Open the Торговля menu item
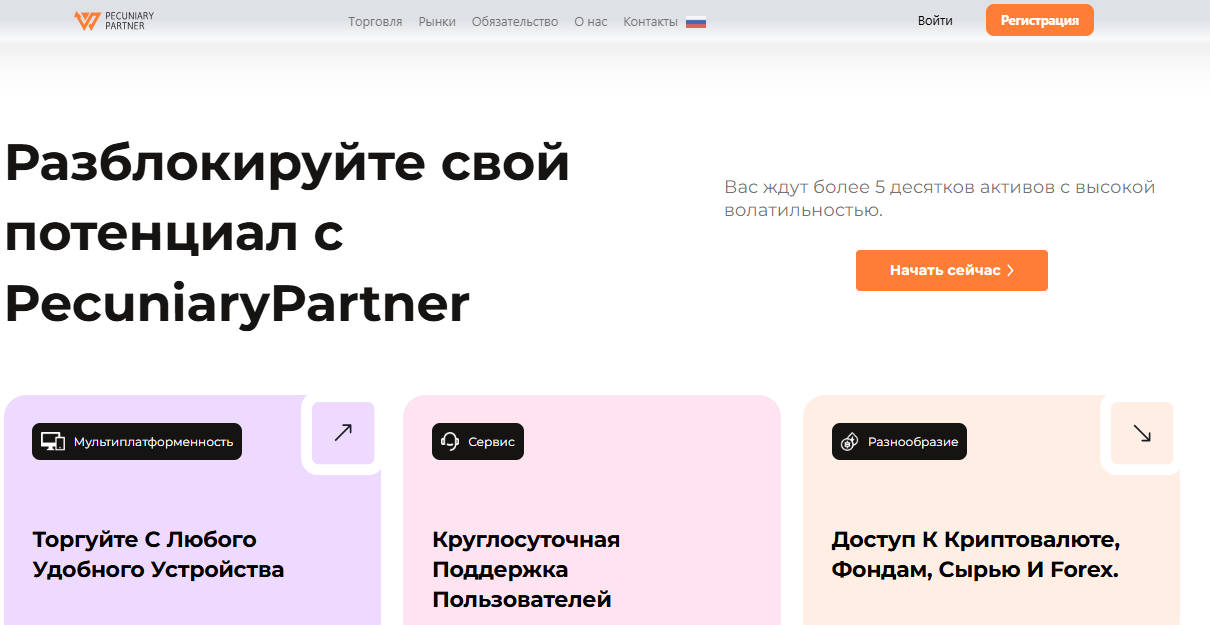The image size is (1210, 625). pyautogui.click(x=375, y=21)
